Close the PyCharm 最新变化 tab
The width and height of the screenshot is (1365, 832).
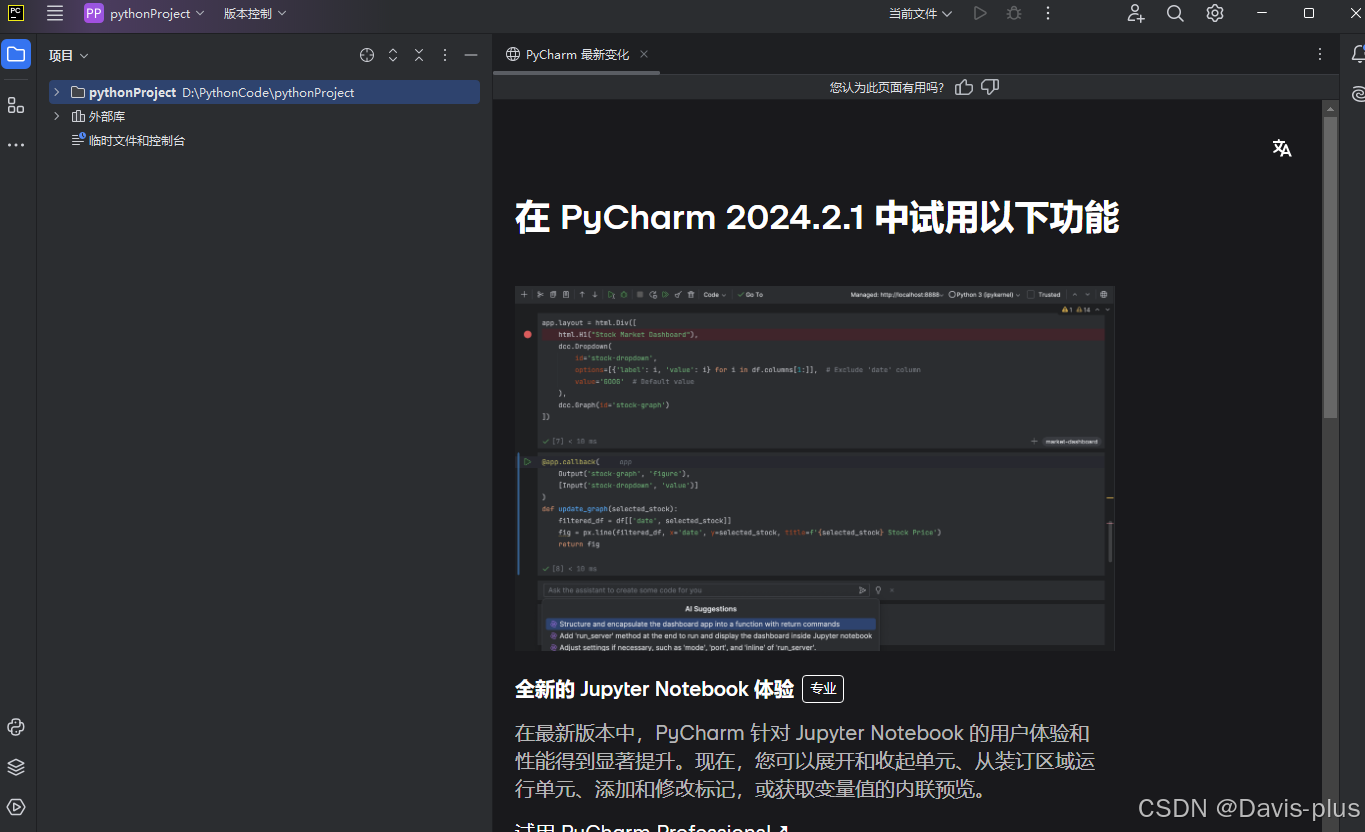pos(644,54)
